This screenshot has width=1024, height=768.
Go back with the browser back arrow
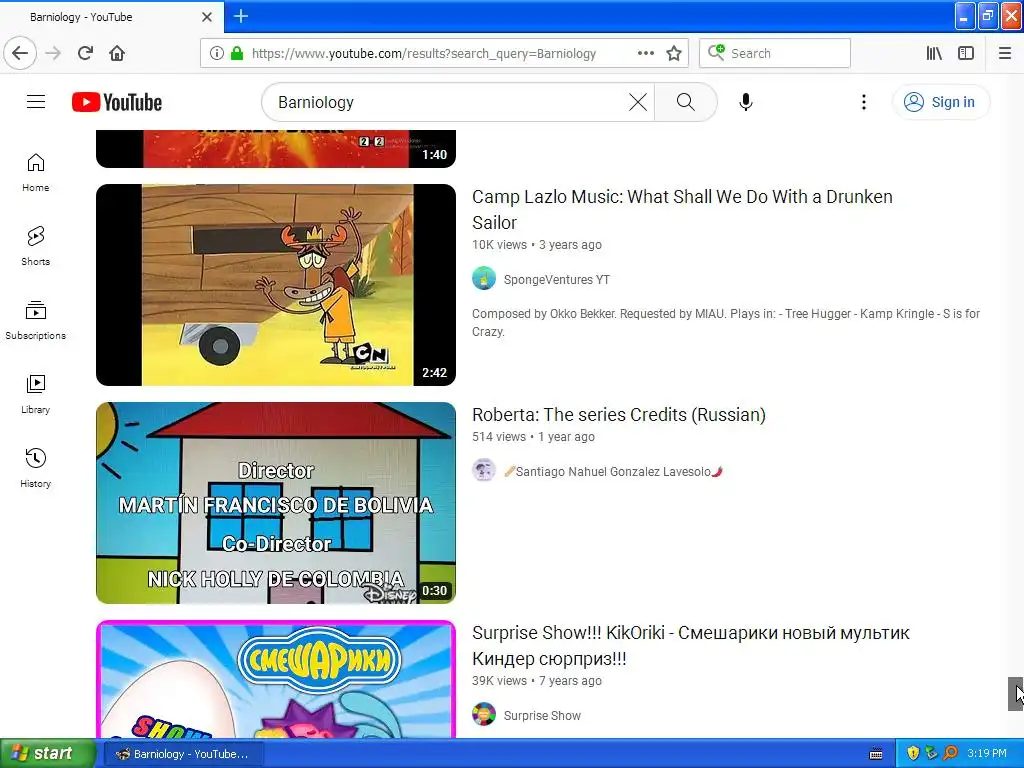tap(20, 53)
